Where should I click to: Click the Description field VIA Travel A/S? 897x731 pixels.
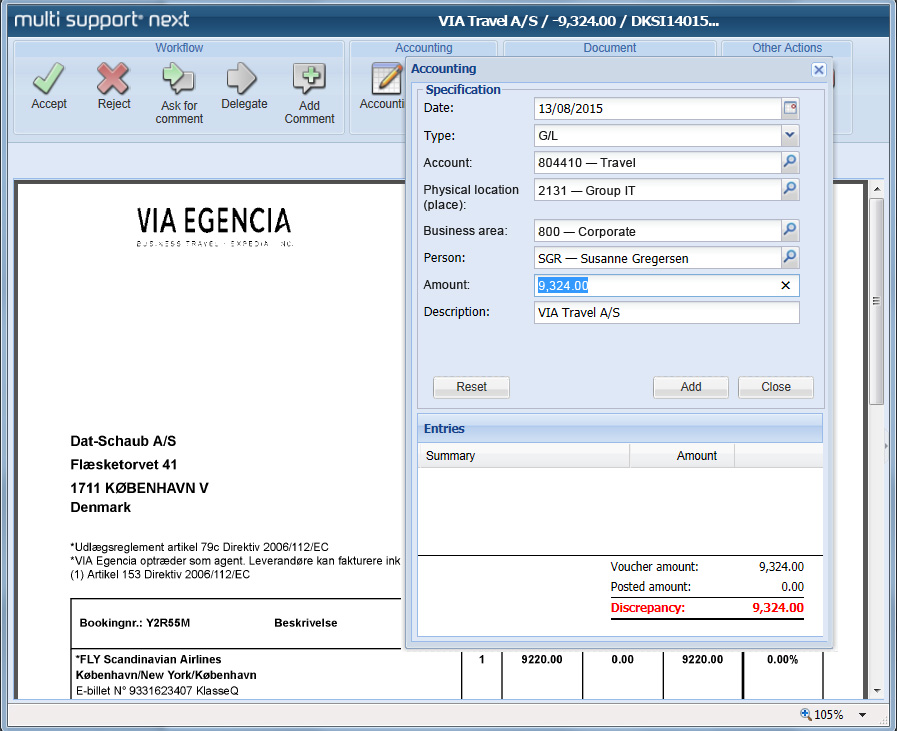[x=666, y=312]
